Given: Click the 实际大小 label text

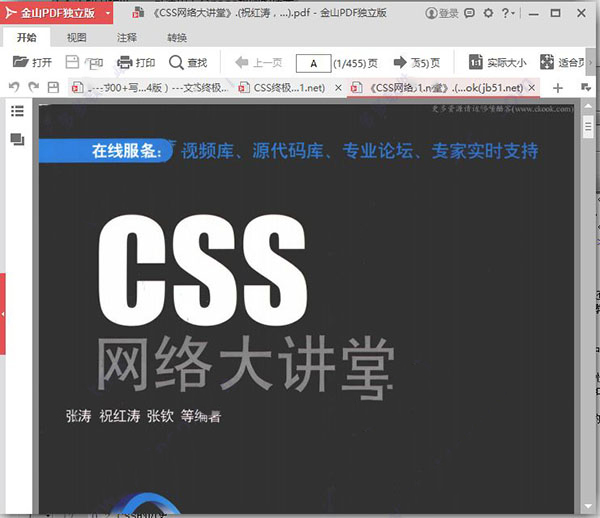Looking at the screenshot, I should [x=507, y=62].
